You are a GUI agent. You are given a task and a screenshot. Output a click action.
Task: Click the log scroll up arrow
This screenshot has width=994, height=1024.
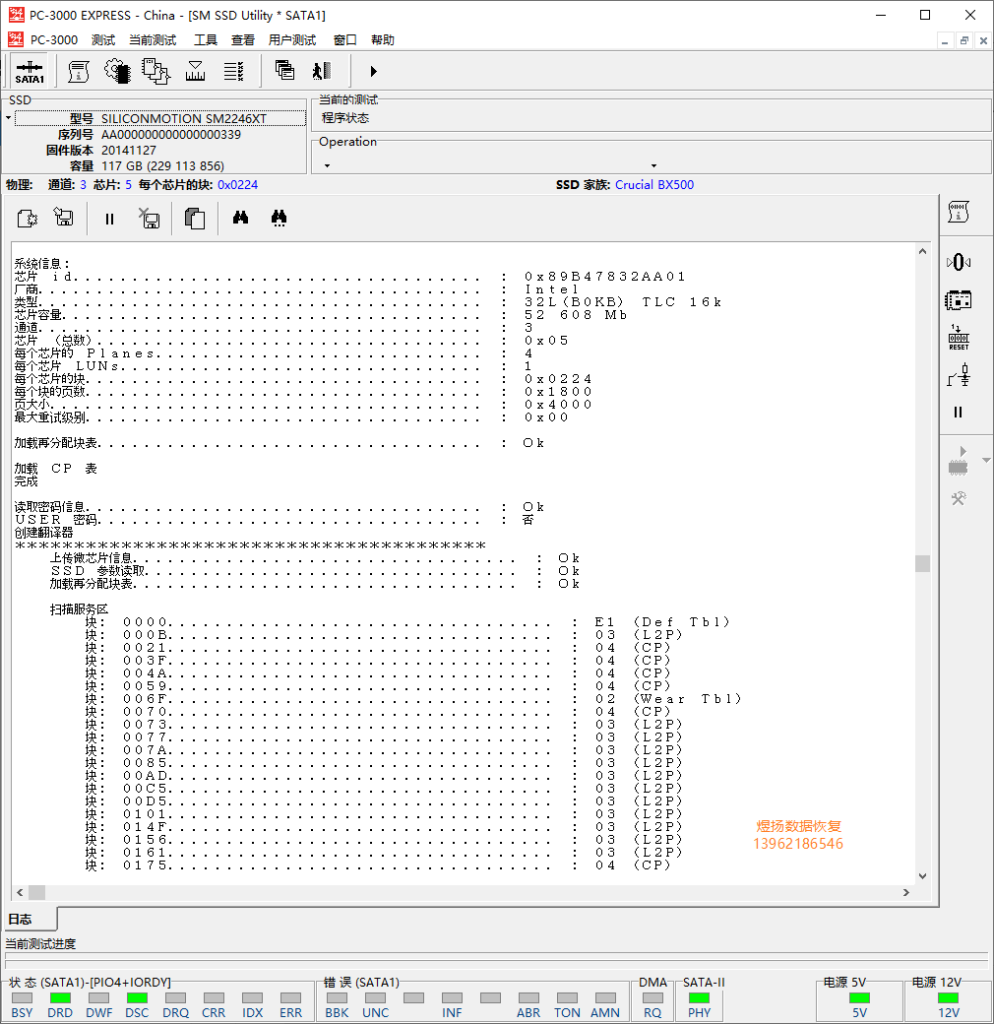coord(922,251)
